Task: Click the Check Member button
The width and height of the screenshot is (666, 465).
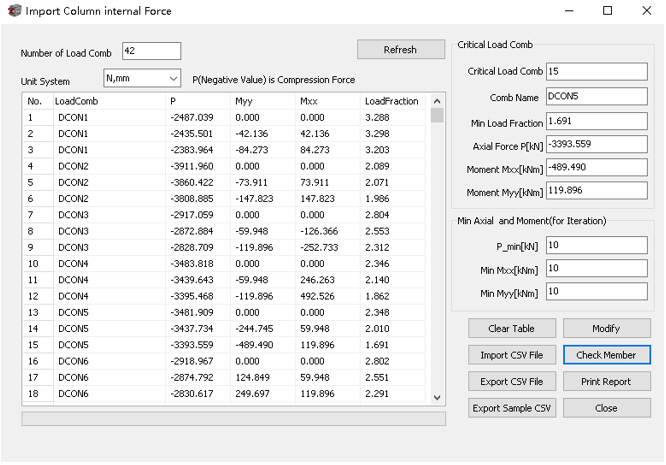Action: (x=607, y=355)
